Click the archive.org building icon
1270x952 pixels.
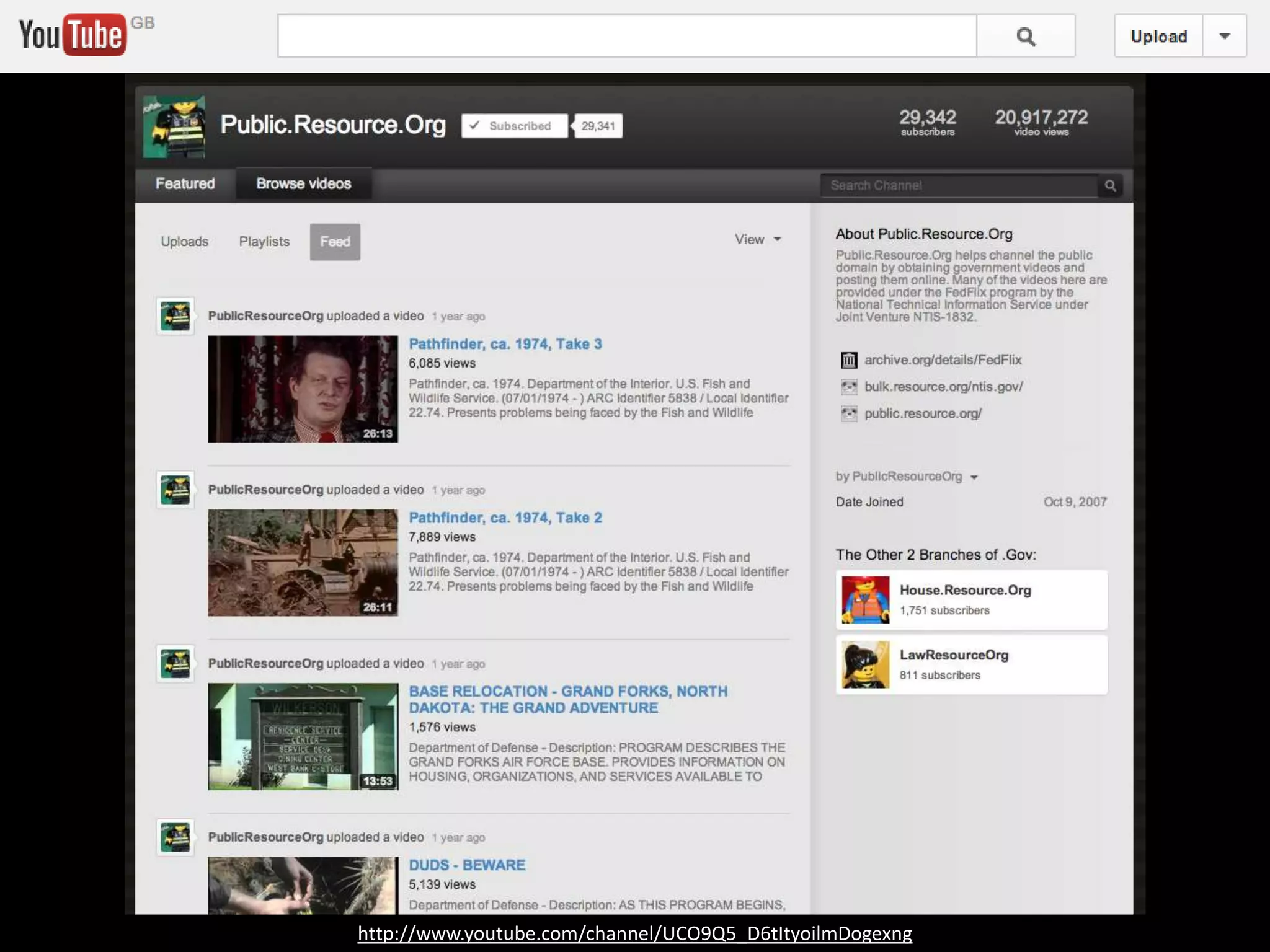pyautogui.click(x=848, y=360)
